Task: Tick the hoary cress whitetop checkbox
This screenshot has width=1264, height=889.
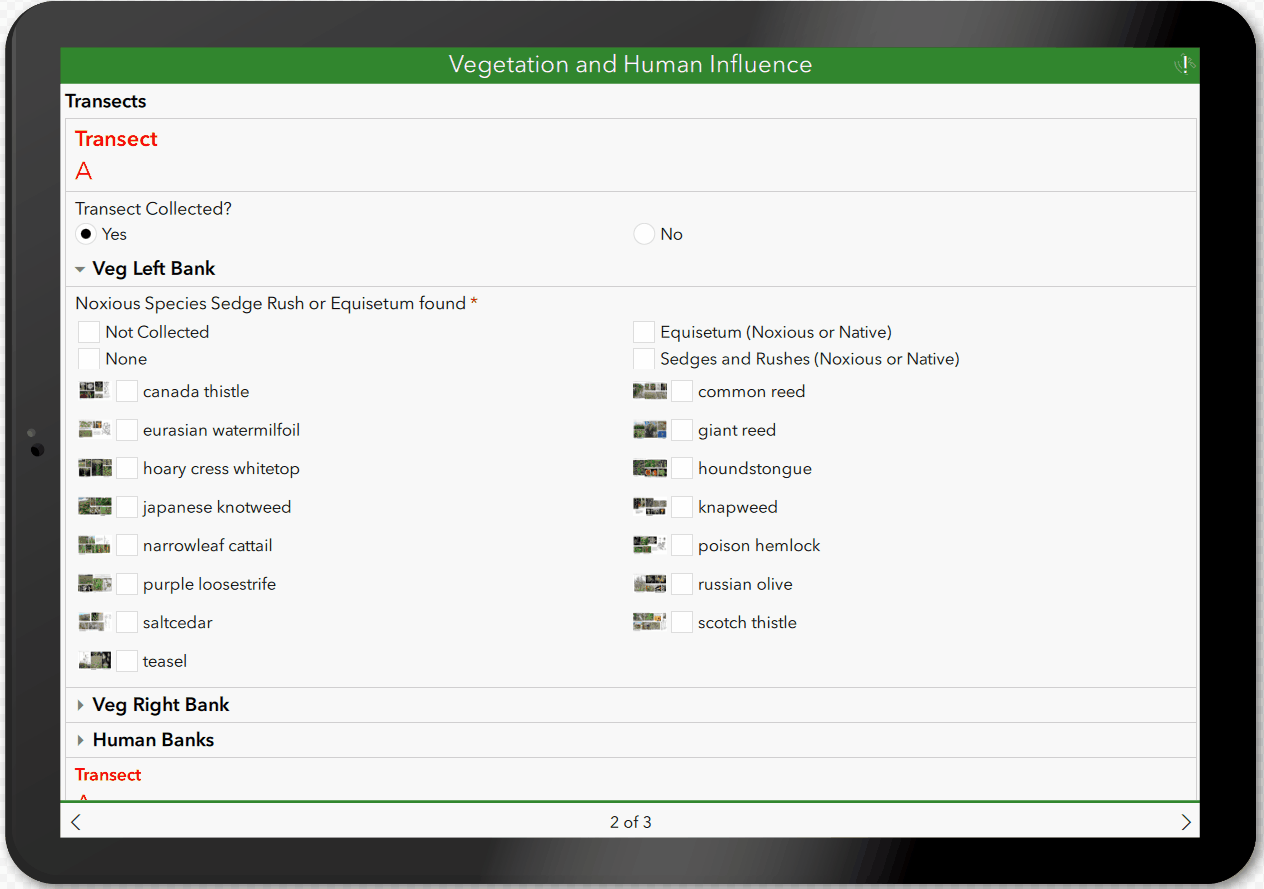Action: tap(127, 468)
